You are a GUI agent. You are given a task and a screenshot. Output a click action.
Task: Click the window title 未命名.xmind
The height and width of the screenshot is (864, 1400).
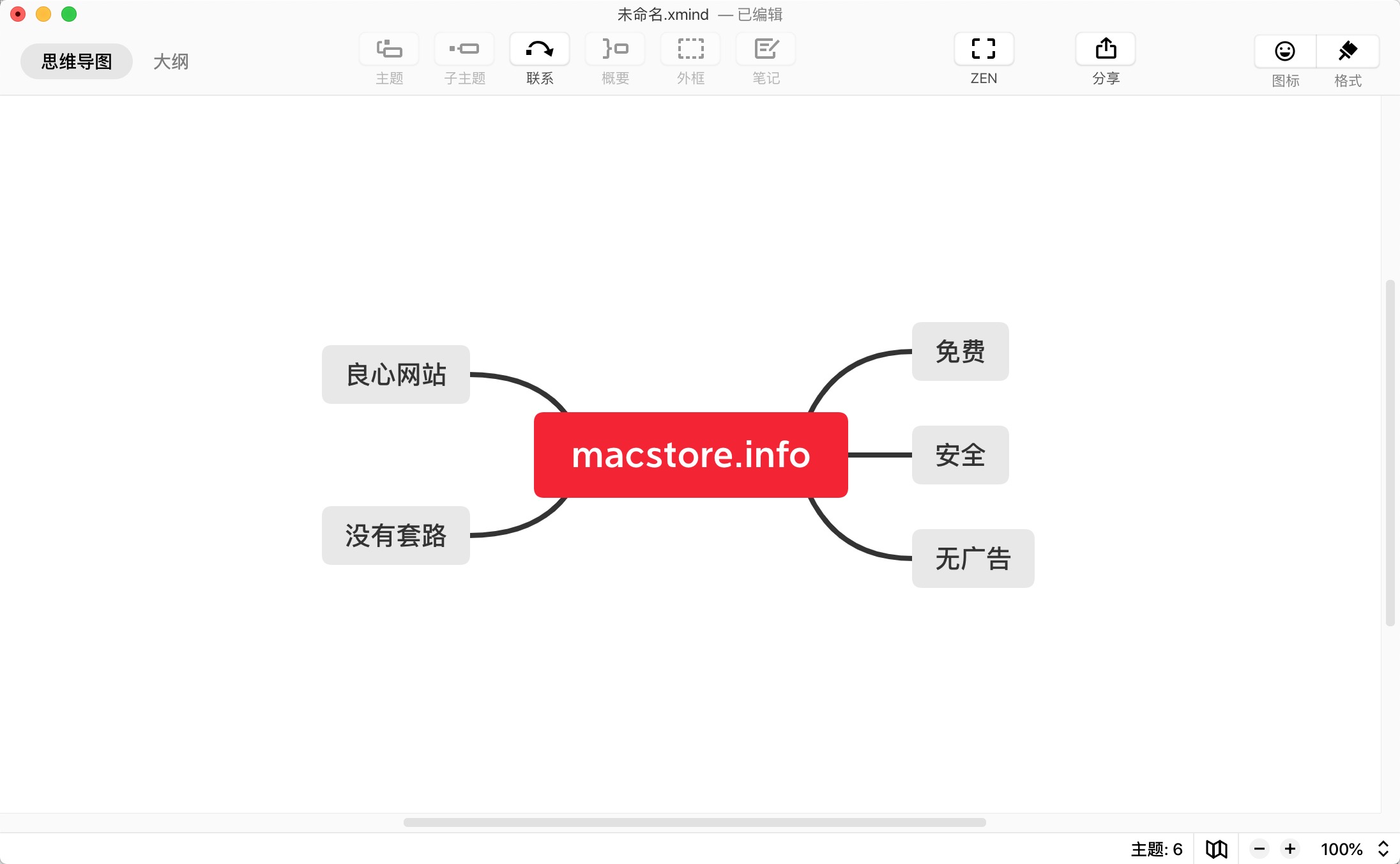(x=663, y=14)
